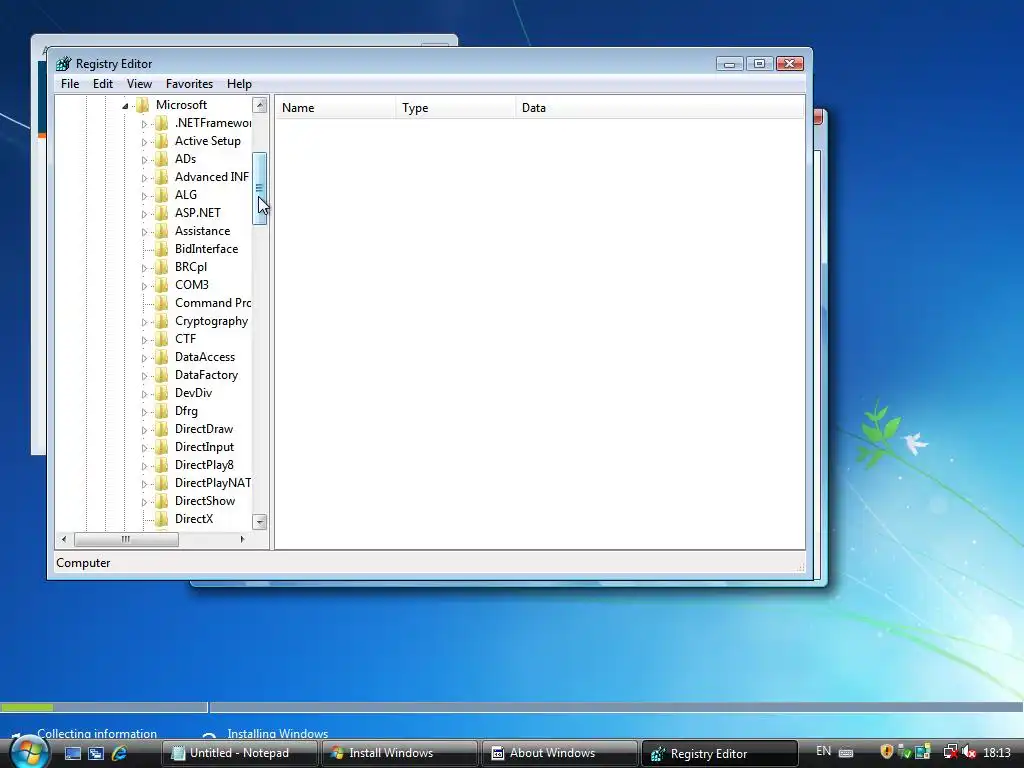Click Switch Between Windows quick launch icon

[96, 754]
